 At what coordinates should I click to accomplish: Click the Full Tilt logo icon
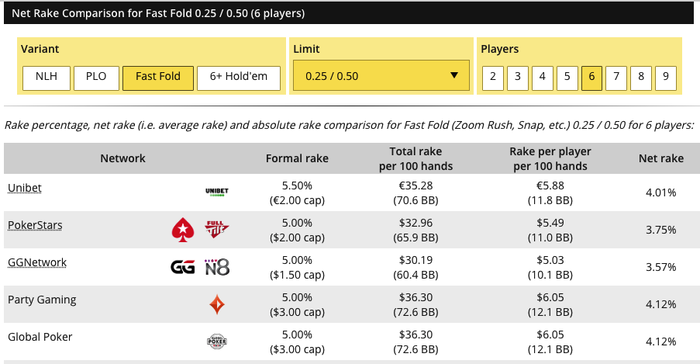pyautogui.click(x=217, y=230)
